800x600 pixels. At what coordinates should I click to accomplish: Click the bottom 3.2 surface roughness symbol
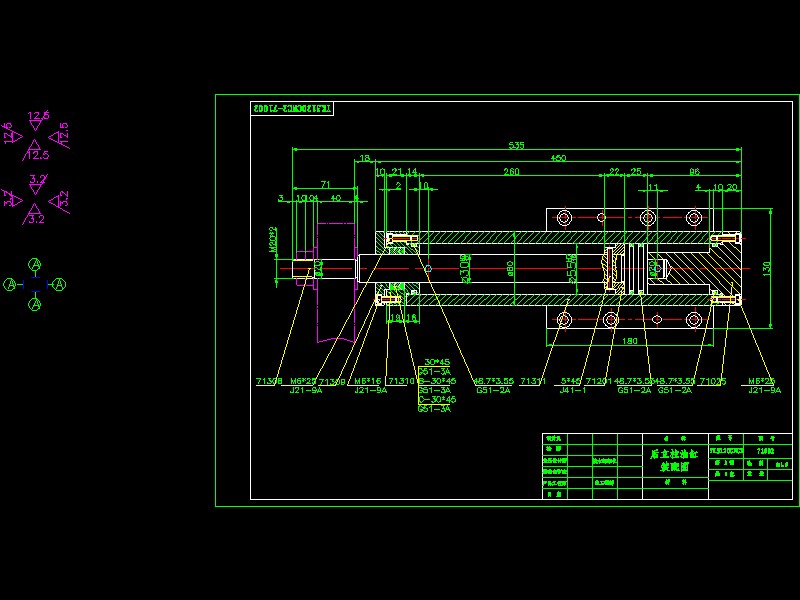coord(37,214)
